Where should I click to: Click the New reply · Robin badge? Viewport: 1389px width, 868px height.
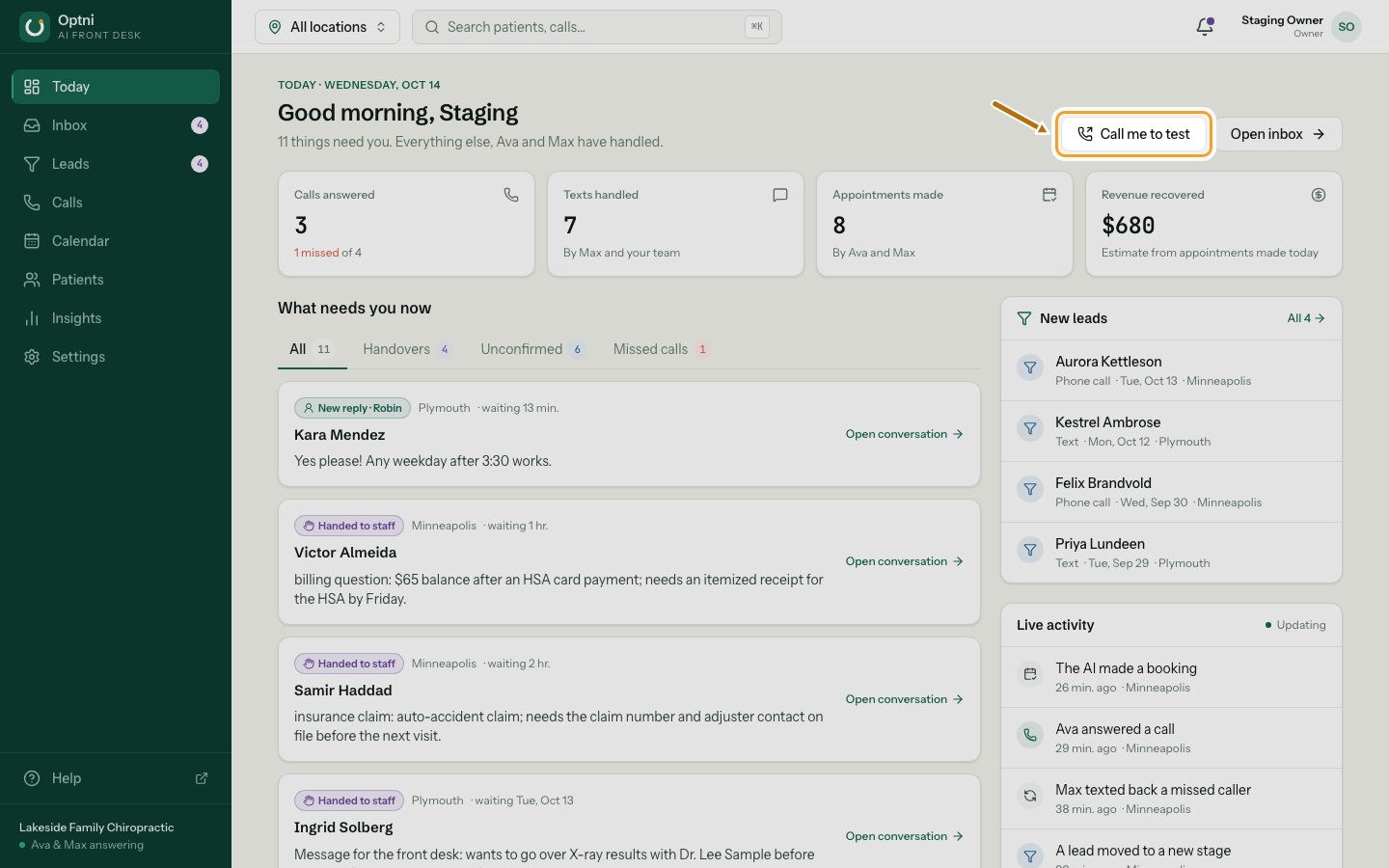pyautogui.click(x=352, y=408)
